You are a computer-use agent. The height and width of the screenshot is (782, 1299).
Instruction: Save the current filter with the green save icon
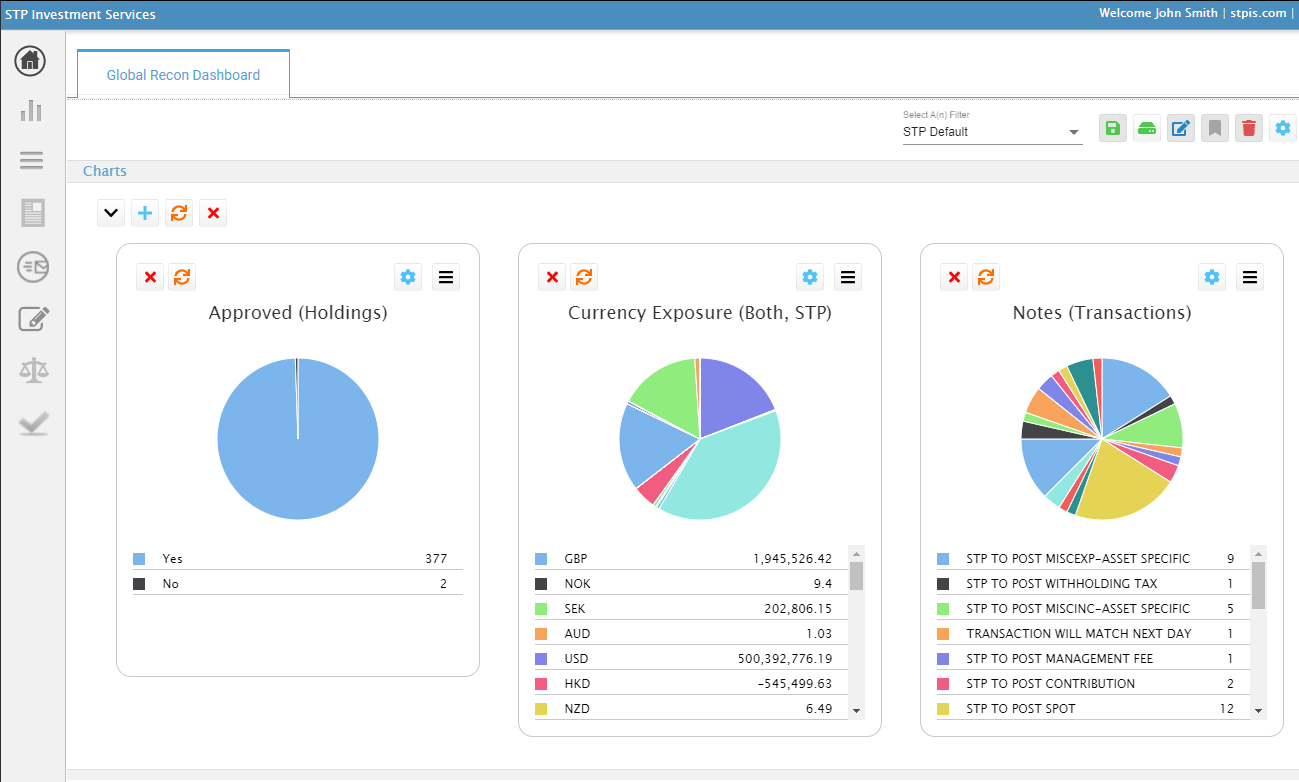click(x=1112, y=128)
